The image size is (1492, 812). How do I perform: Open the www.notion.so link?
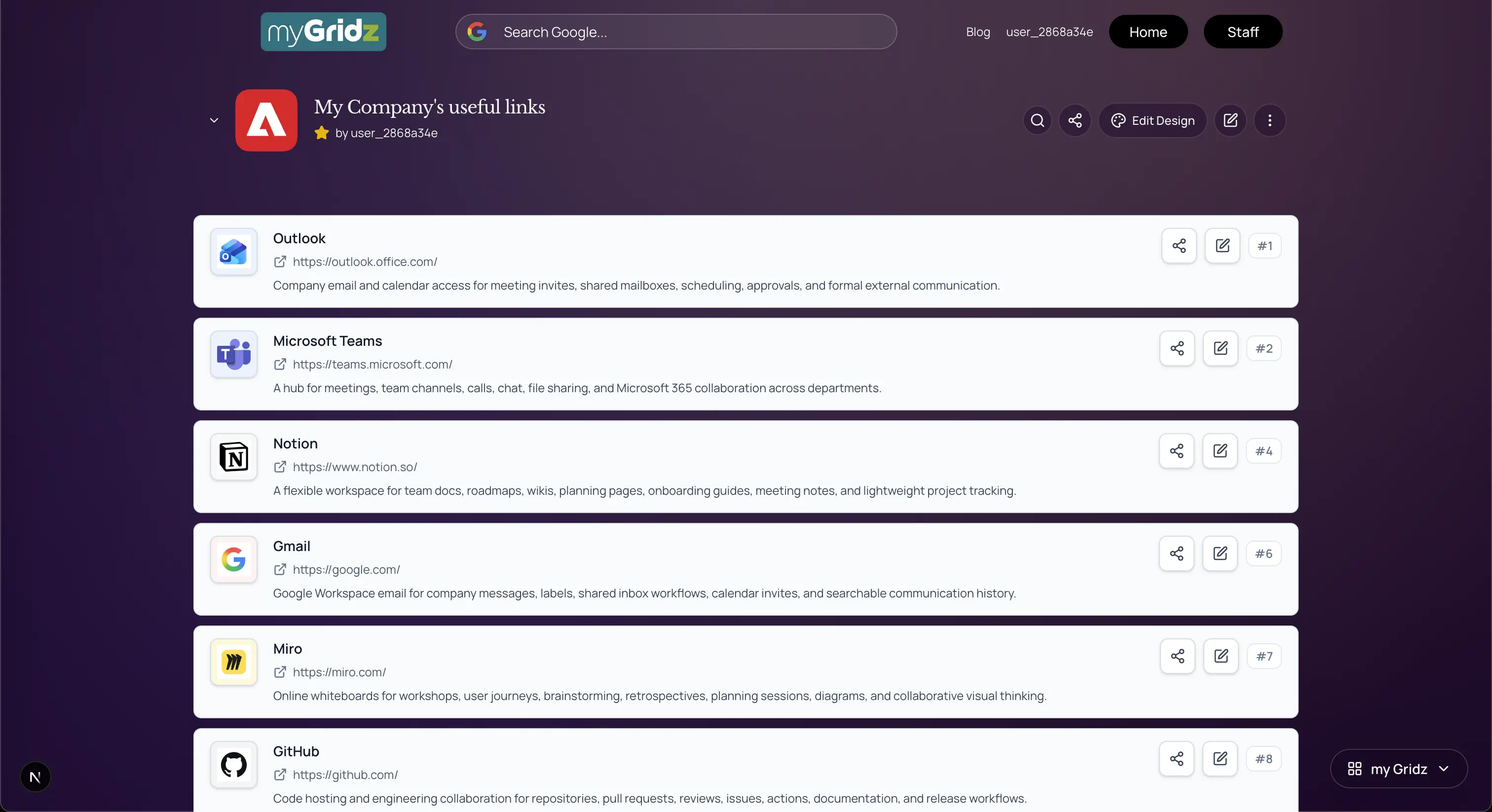pyautogui.click(x=354, y=467)
